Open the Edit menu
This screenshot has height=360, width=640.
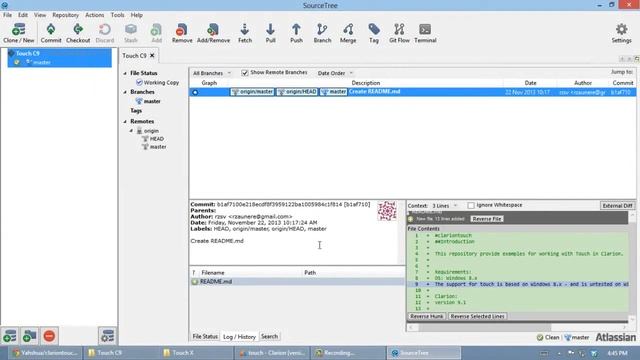pyautogui.click(x=23, y=15)
